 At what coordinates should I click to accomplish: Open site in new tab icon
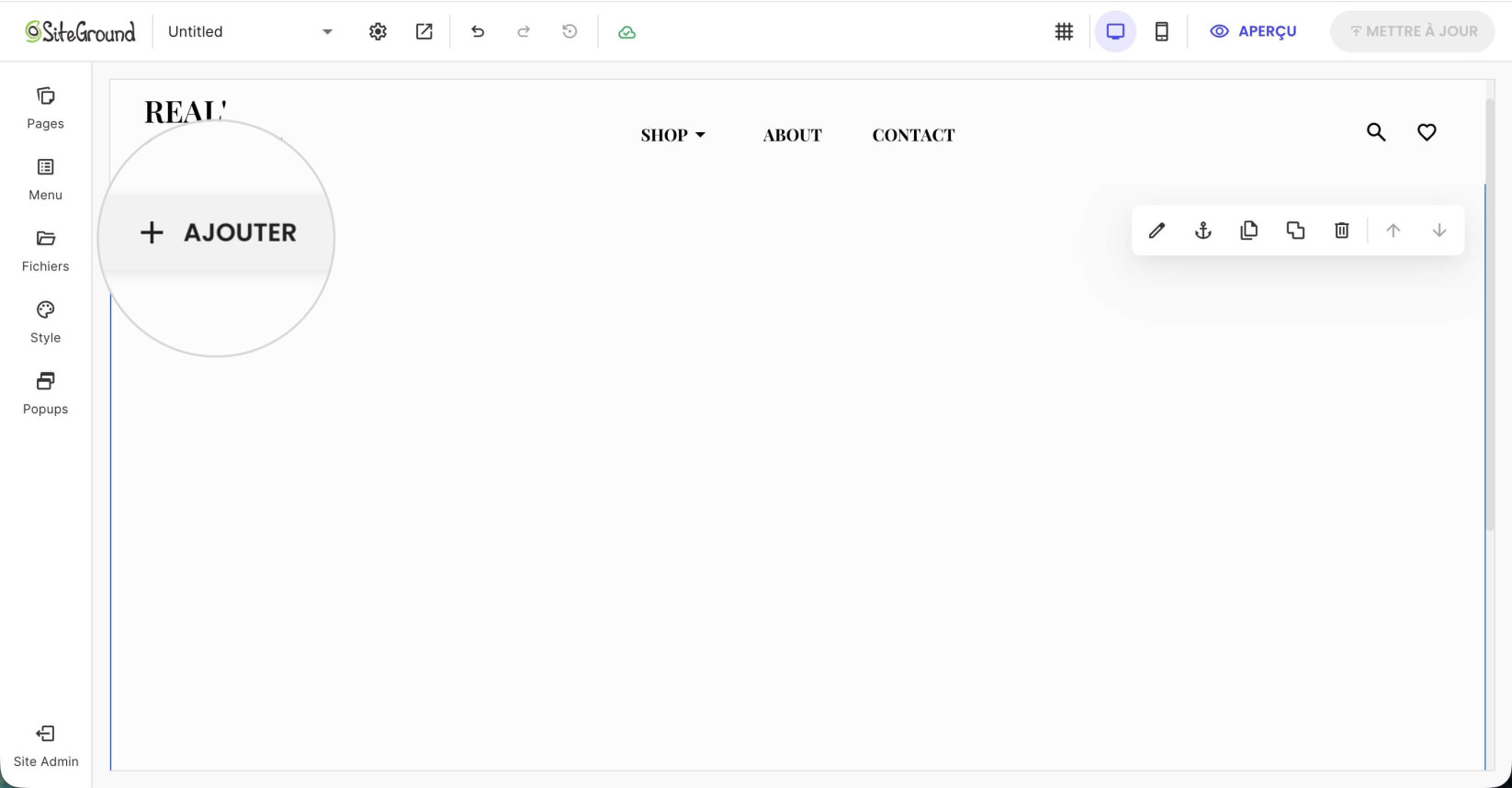[423, 31]
